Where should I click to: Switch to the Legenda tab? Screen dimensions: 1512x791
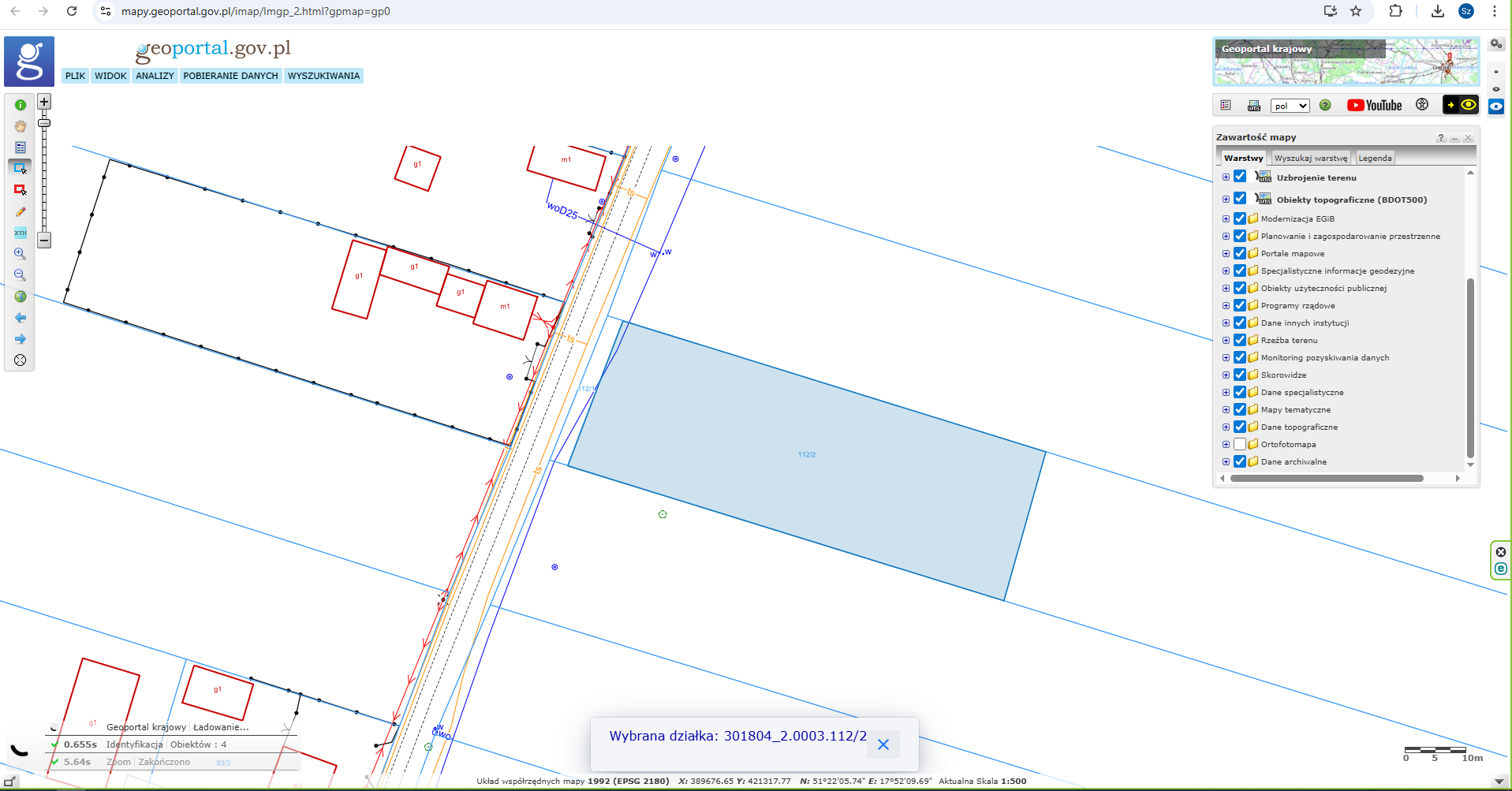1375,159
